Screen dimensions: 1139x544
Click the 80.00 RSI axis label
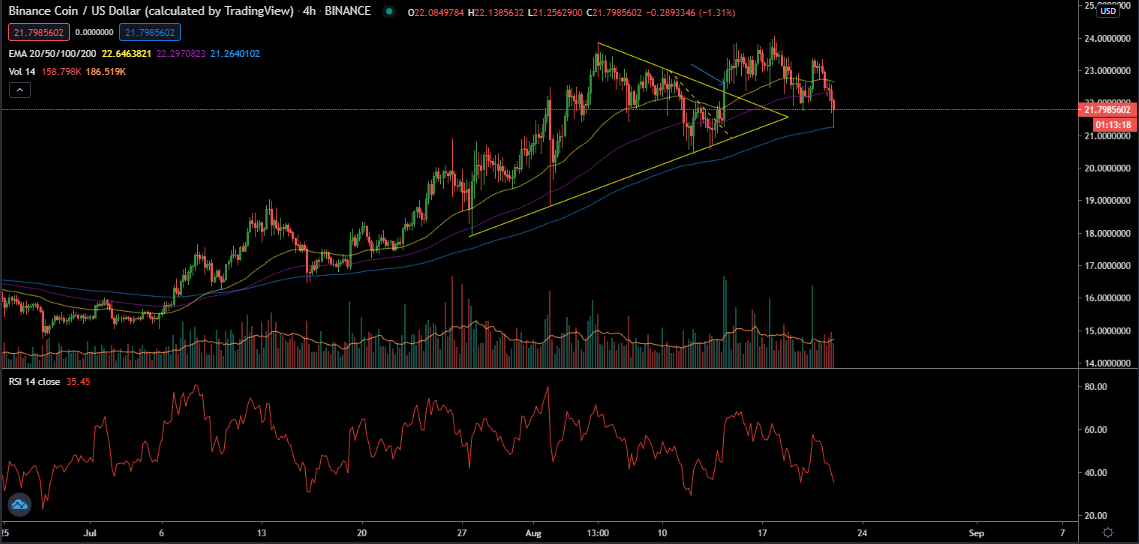(1093, 387)
